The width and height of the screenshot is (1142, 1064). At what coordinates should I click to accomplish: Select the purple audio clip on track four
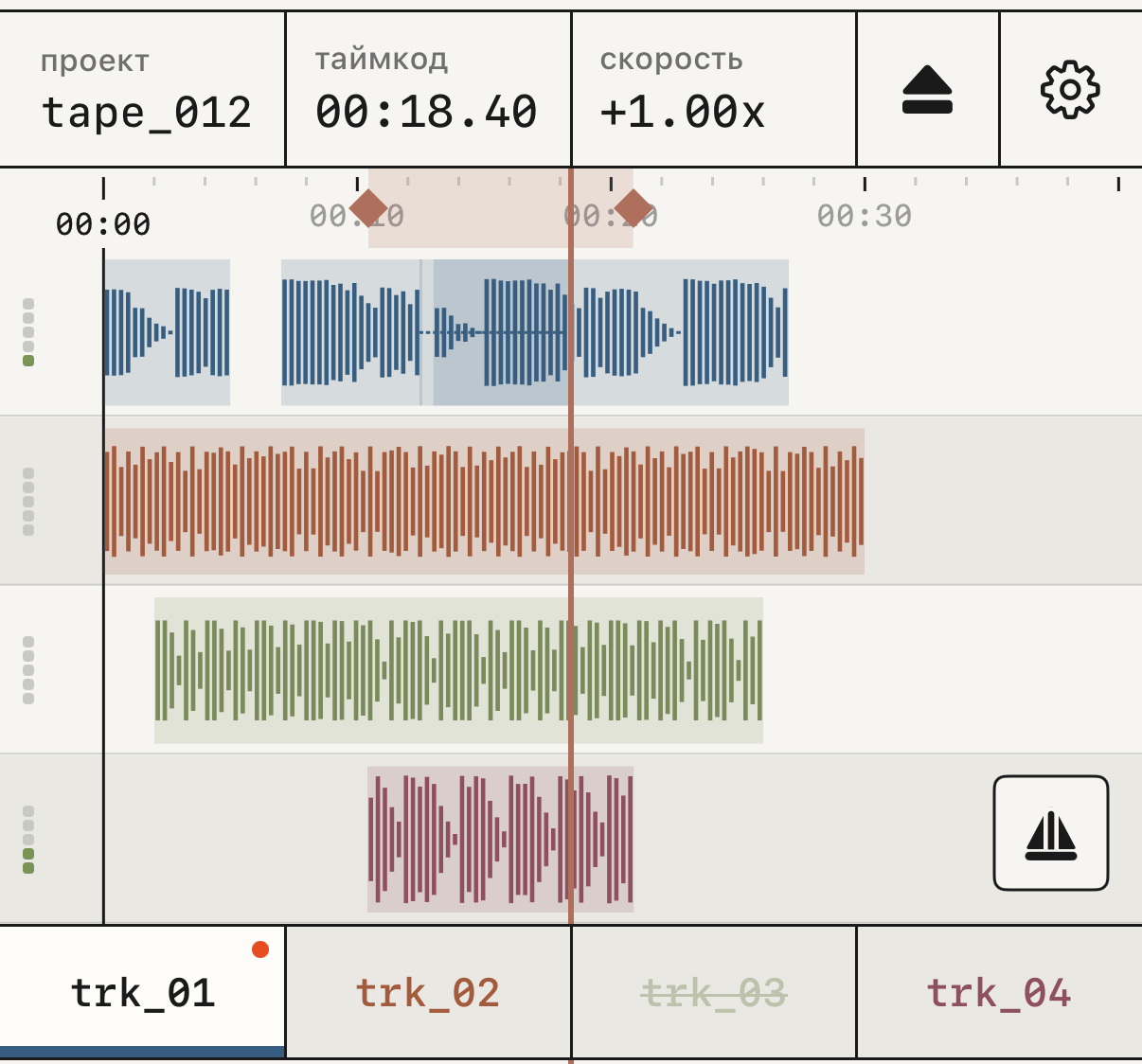click(x=500, y=839)
